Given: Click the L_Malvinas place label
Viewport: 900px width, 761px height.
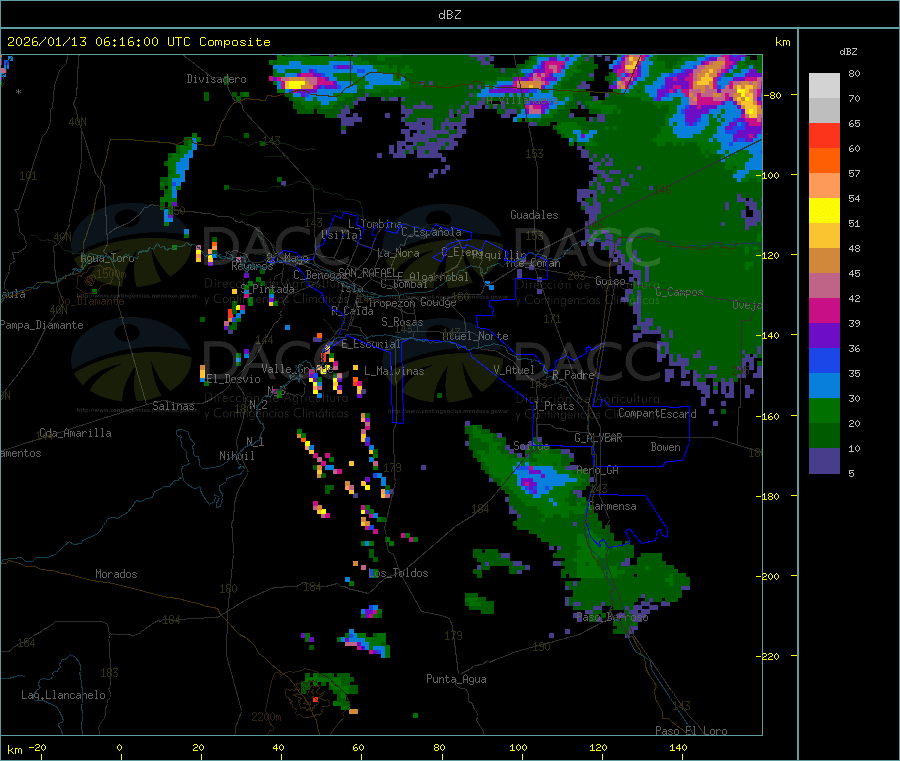Looking at the screenshot, I should (x=394, y=371).
